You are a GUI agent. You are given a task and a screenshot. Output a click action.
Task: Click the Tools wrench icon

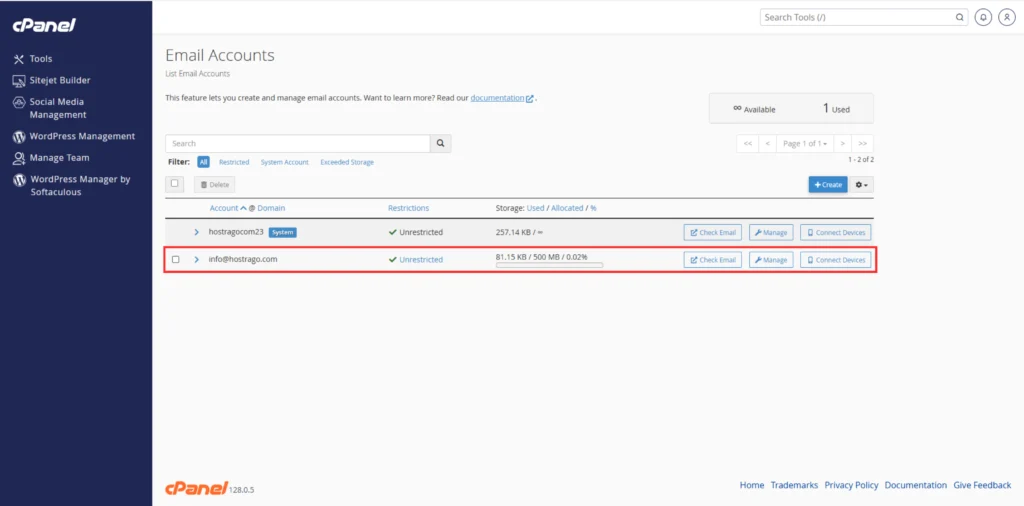(18, 59)
